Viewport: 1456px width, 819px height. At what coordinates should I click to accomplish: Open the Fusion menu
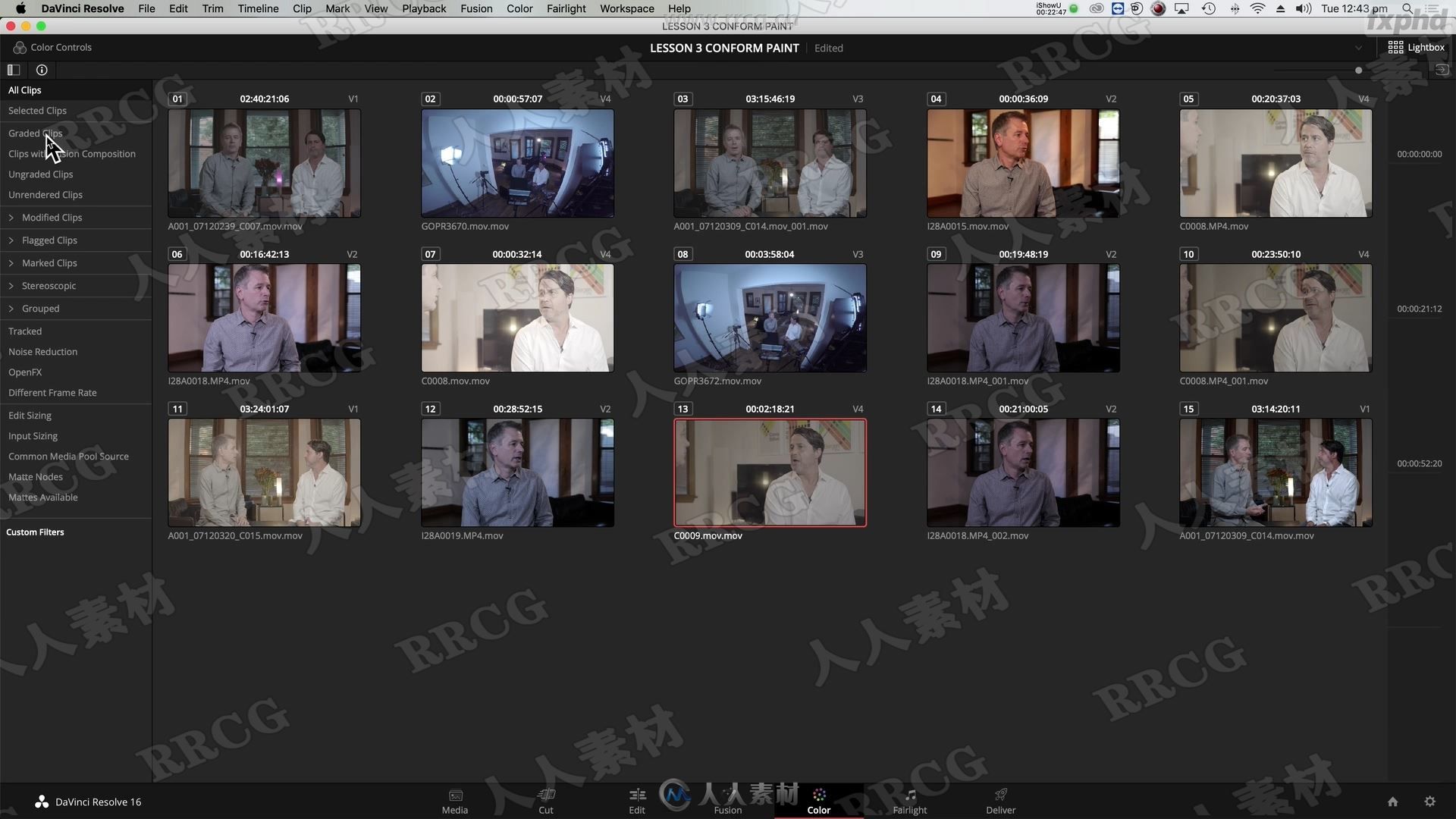476,8
